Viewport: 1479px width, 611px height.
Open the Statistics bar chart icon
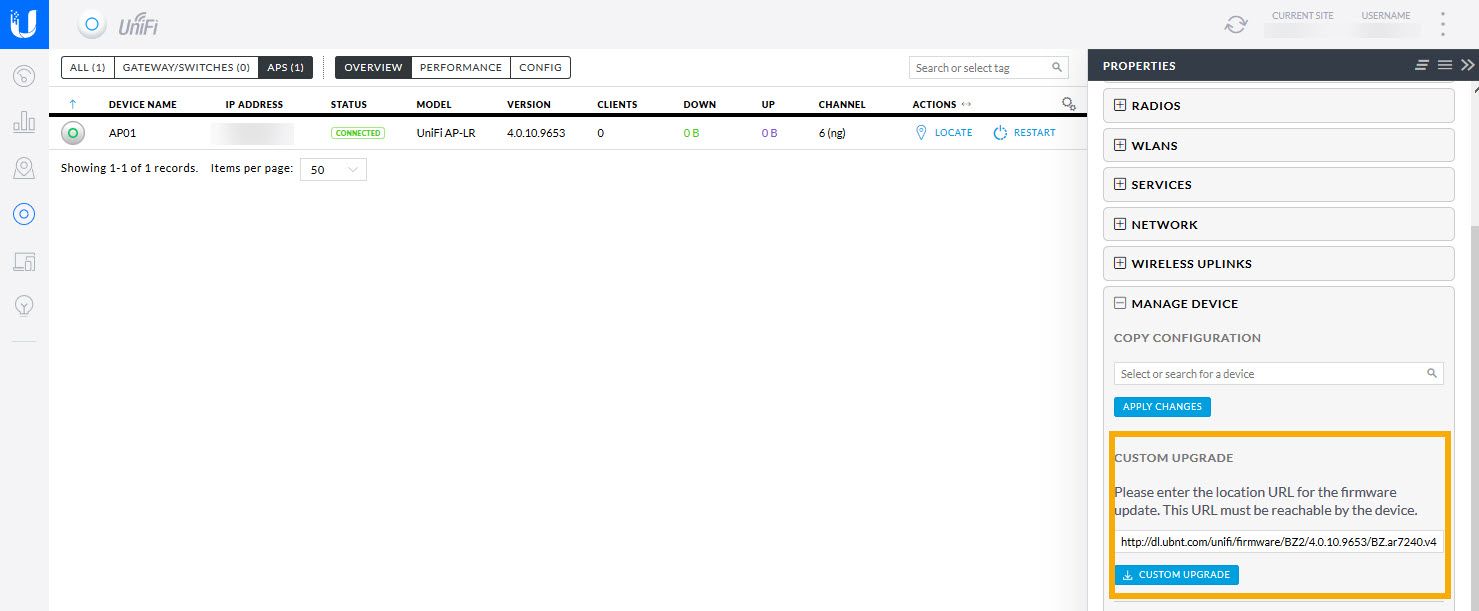pos(24,122)
